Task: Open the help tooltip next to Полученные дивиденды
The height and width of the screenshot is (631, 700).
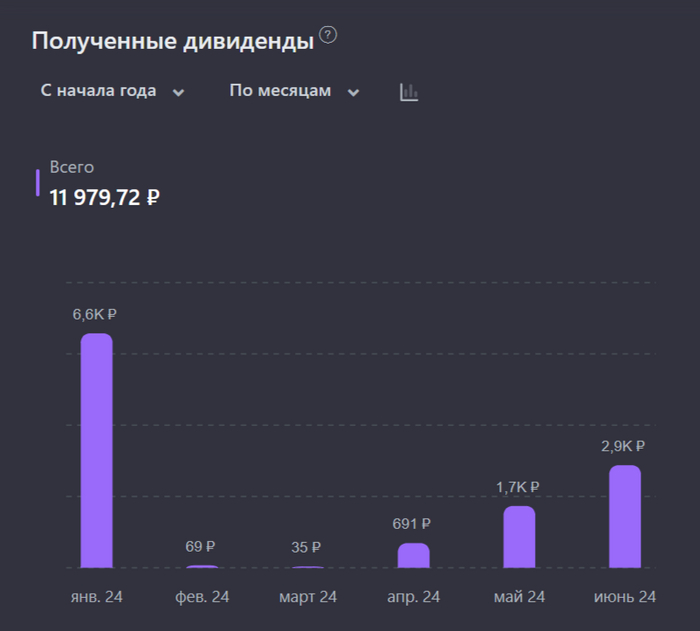Action: point(328,35)
